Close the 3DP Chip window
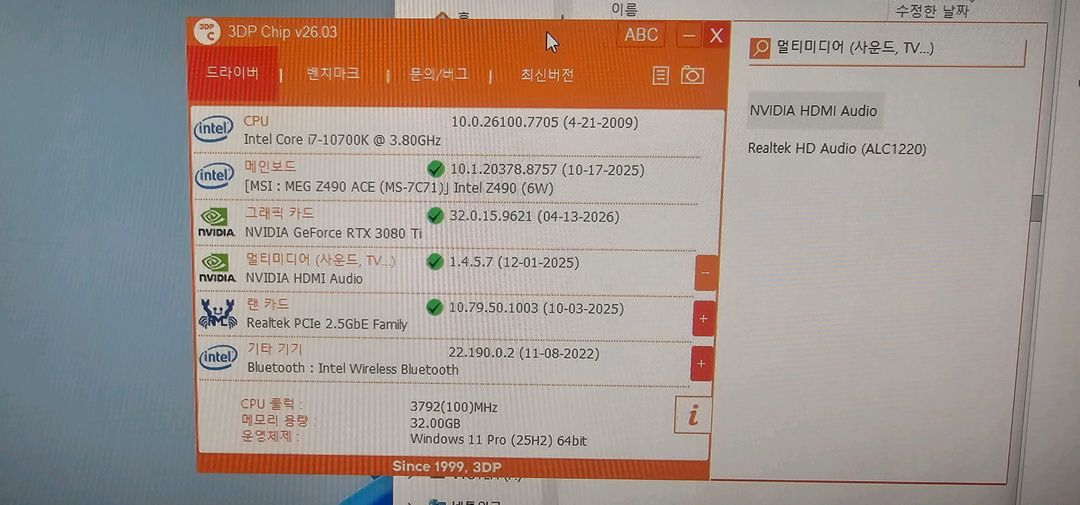The height and width of the screenshot is (505, 1080). [716, 36]
